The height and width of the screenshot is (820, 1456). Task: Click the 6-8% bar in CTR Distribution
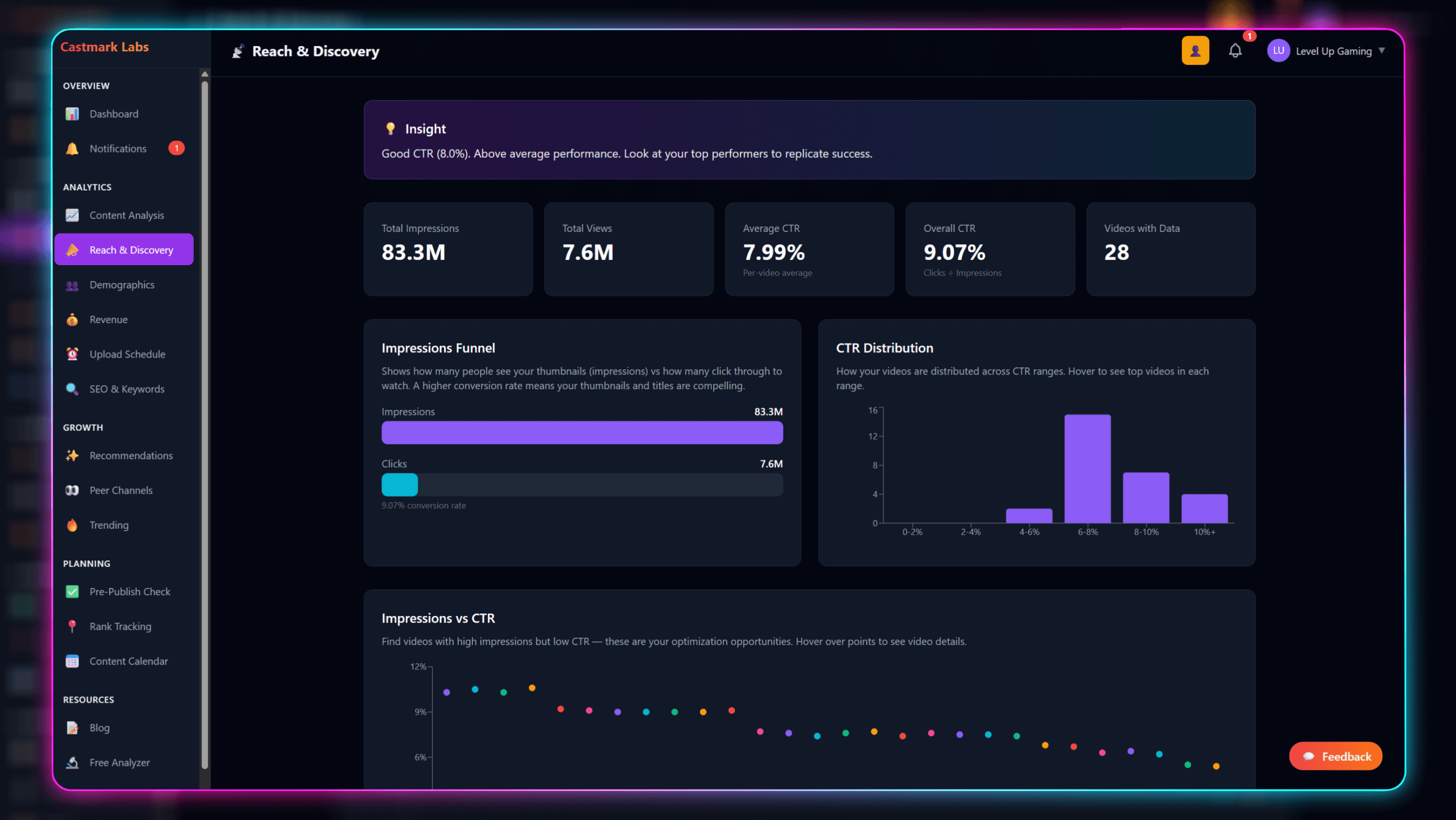coord(1087,468)
